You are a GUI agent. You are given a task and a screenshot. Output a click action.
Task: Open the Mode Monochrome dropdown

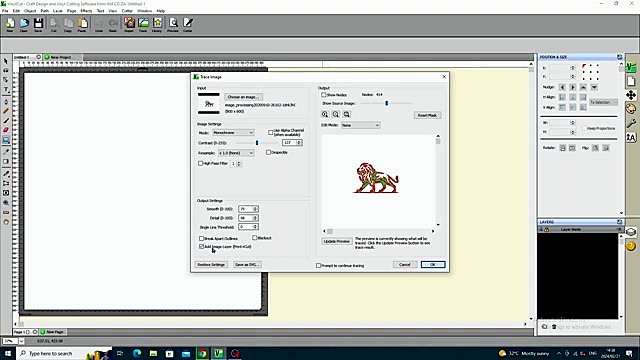(233, 133)
